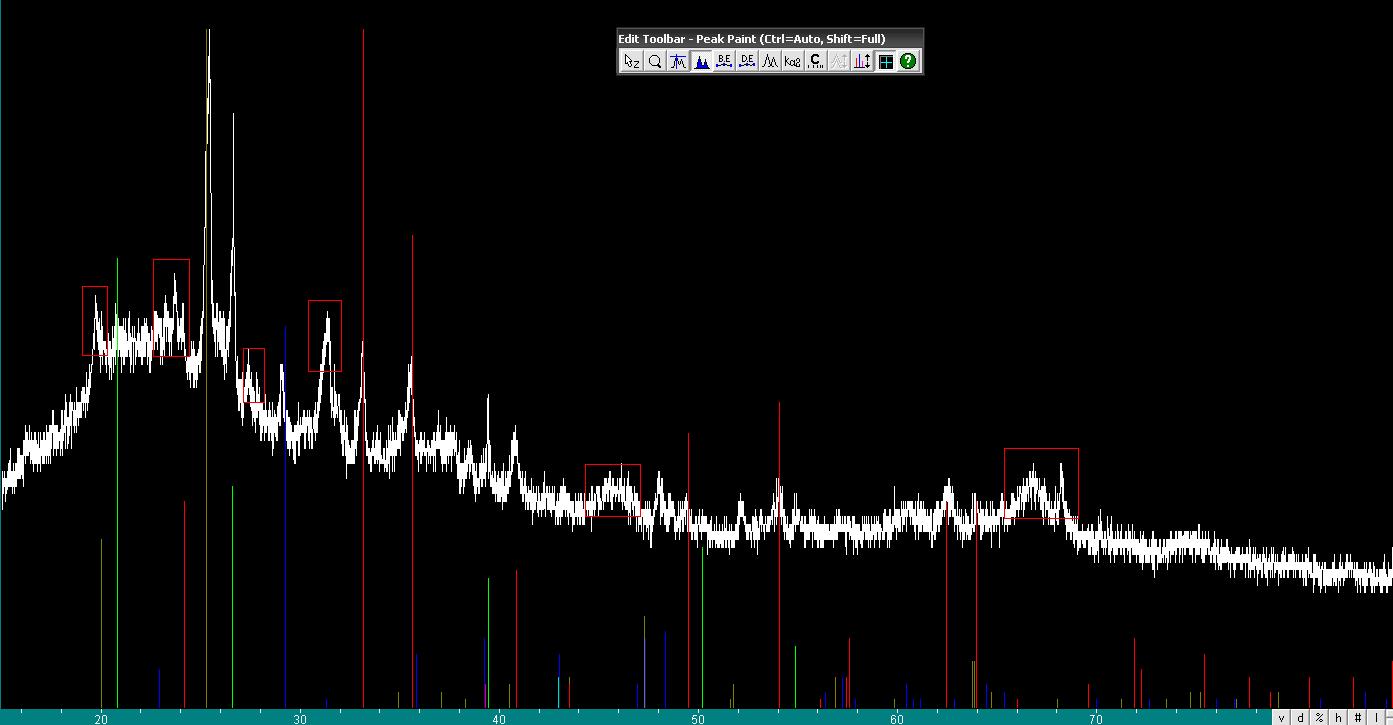Click the '30' two-theta axis label
Viewport: 1393px width, 725px height.
click(x=300, y=718)
